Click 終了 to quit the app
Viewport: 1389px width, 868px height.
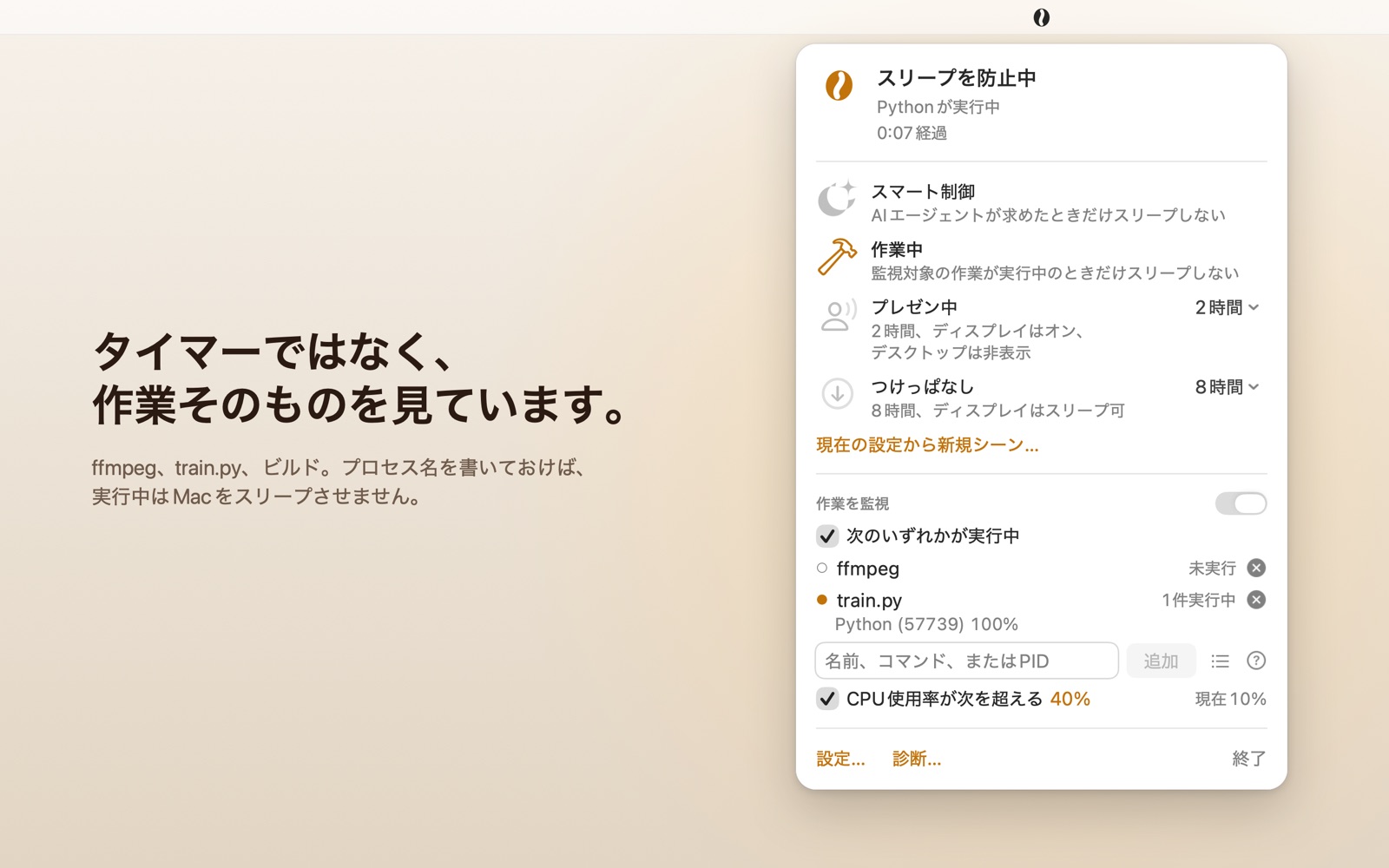click(x=1249, y=759)
